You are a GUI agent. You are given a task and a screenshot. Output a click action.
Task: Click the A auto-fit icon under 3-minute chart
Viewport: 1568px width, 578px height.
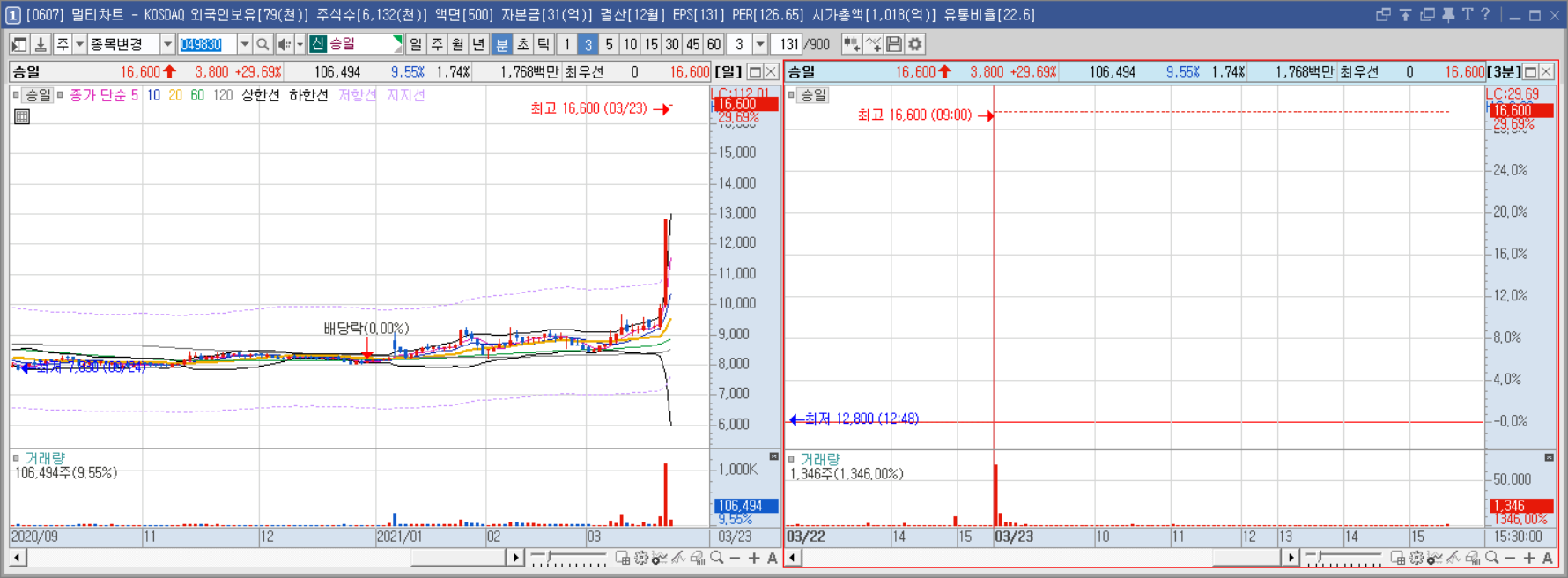click(x=1548, y=558)
